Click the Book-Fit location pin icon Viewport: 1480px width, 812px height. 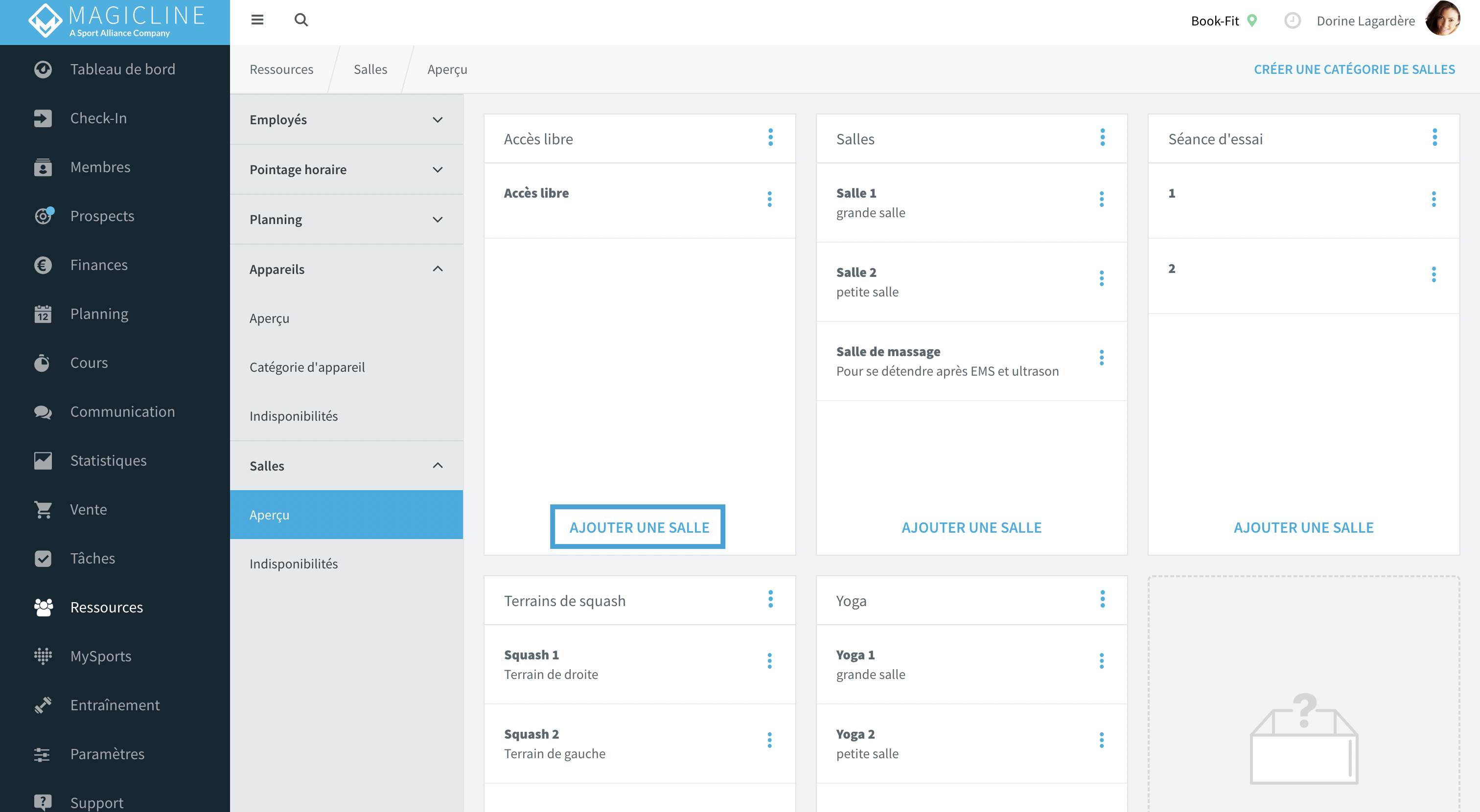point(1252,21)
